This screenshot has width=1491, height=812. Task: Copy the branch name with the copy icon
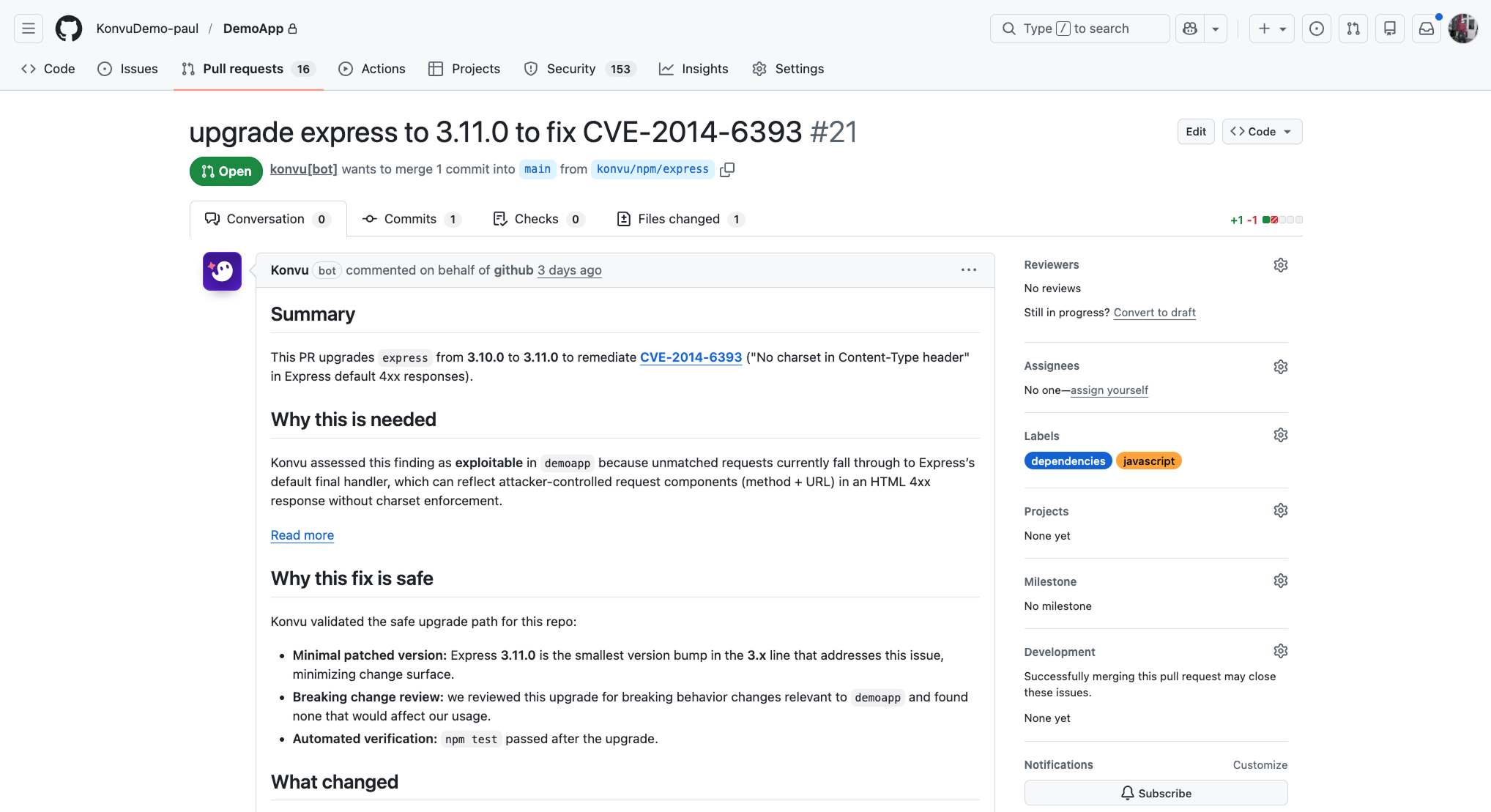727,169
